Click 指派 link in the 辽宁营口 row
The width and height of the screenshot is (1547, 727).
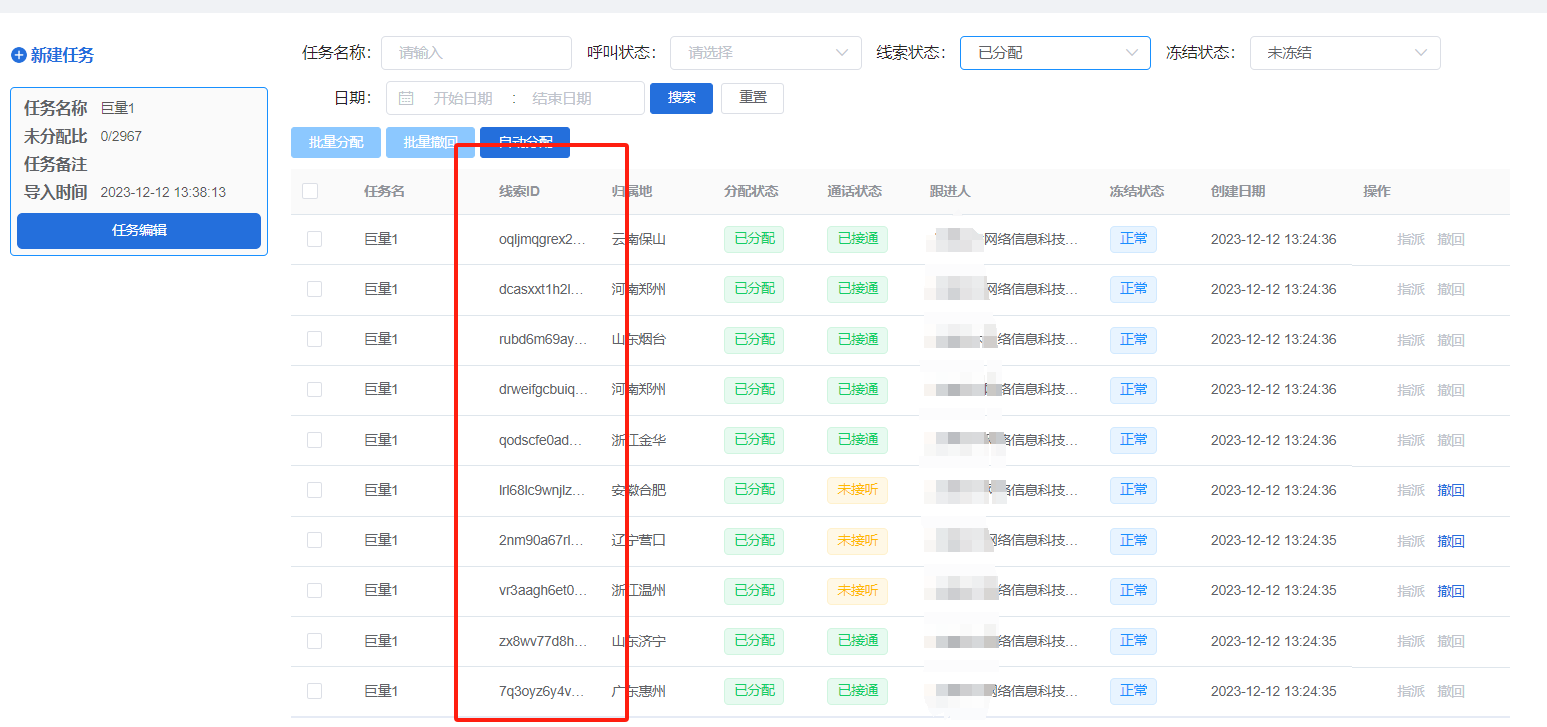[x=1410, y=541]
